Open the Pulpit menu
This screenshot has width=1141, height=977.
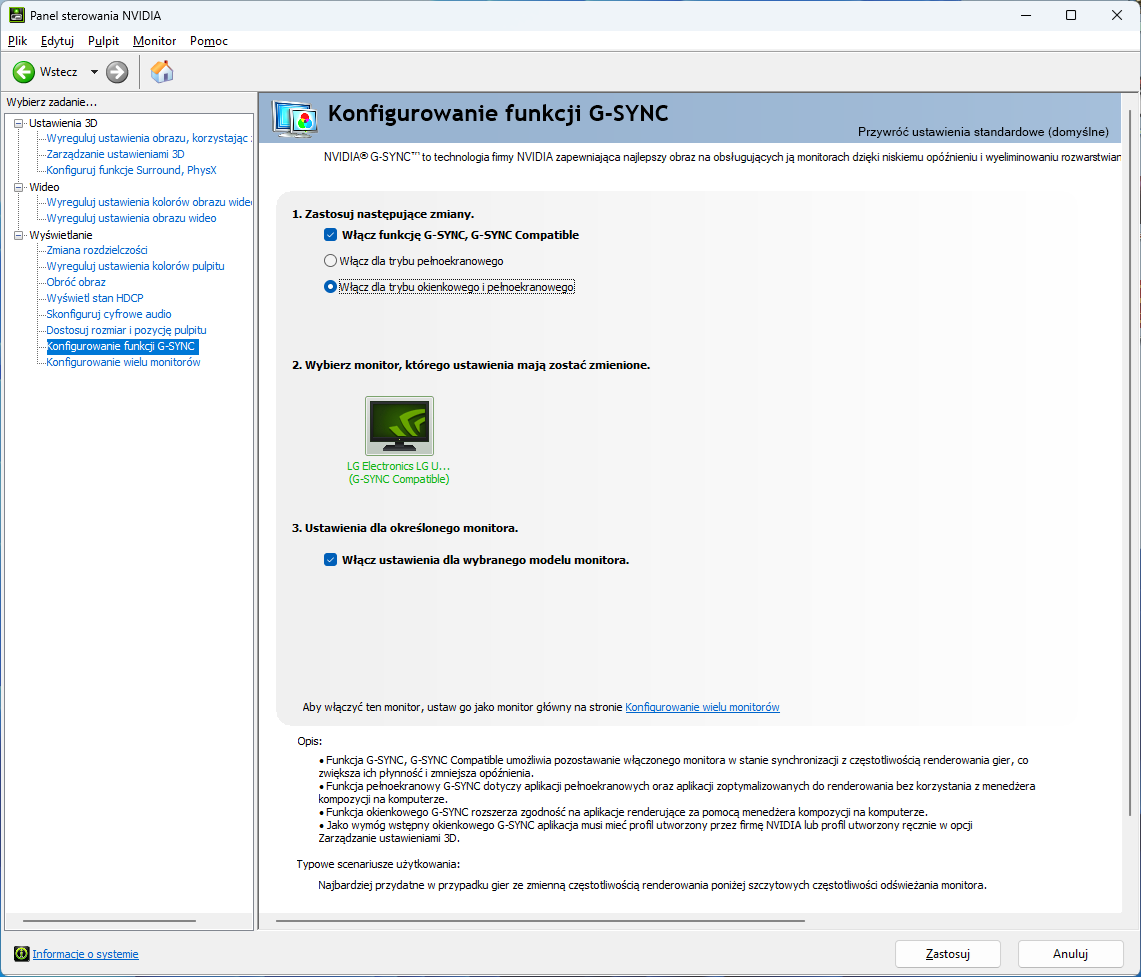coord(103,41)
